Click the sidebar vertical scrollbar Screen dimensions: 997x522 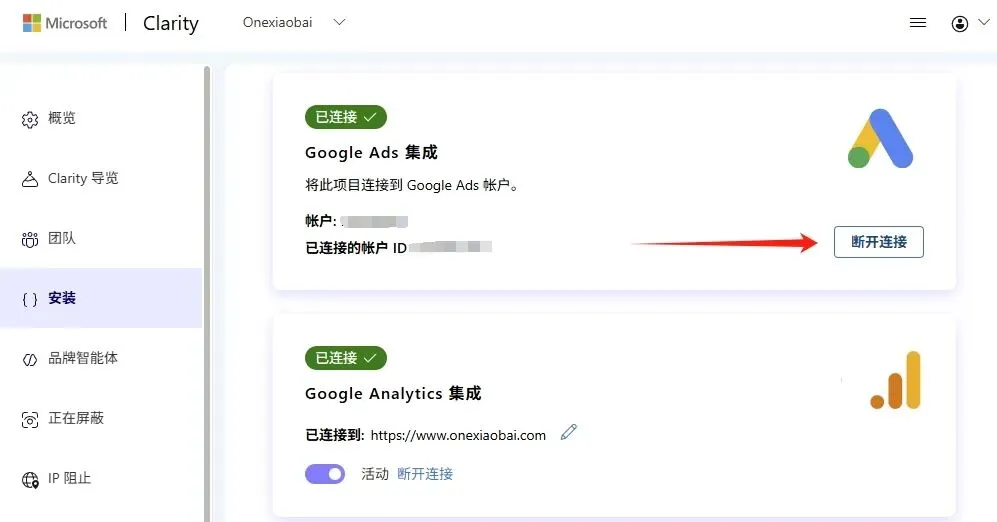(x=207, y=293)
